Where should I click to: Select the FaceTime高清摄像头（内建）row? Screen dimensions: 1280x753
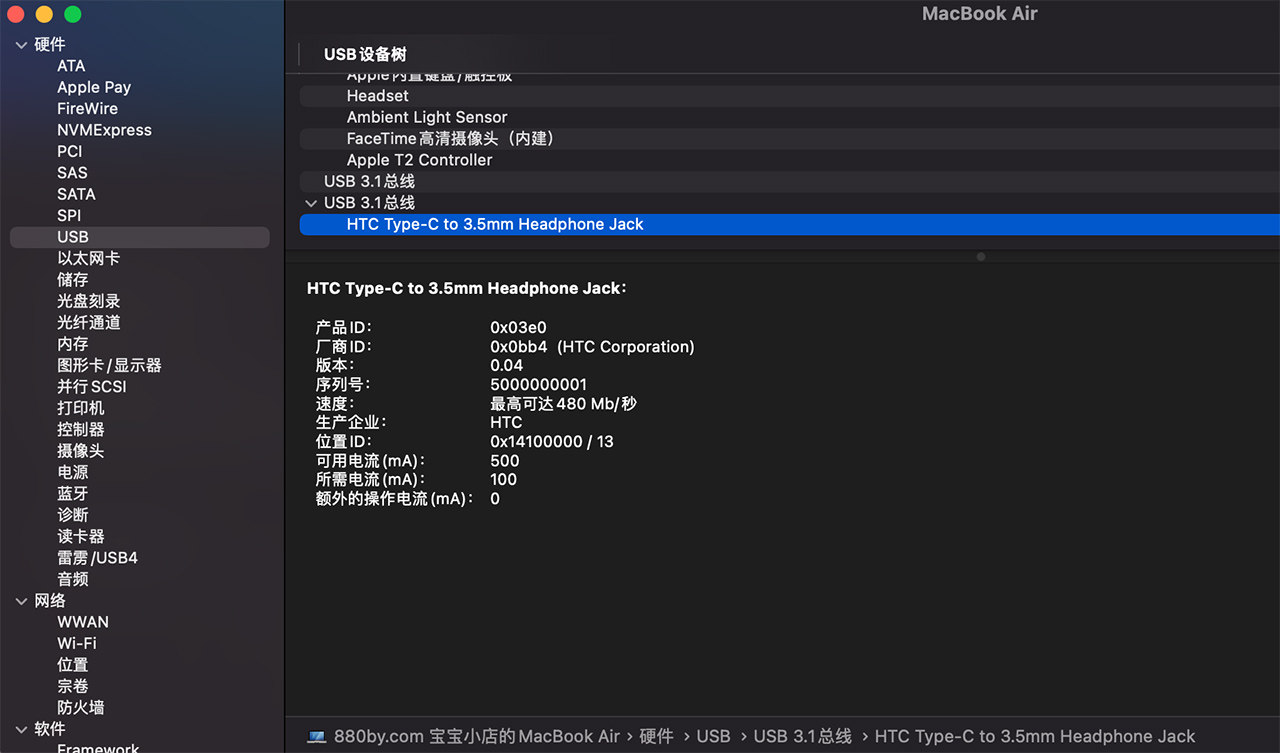(x=790, y=139)
